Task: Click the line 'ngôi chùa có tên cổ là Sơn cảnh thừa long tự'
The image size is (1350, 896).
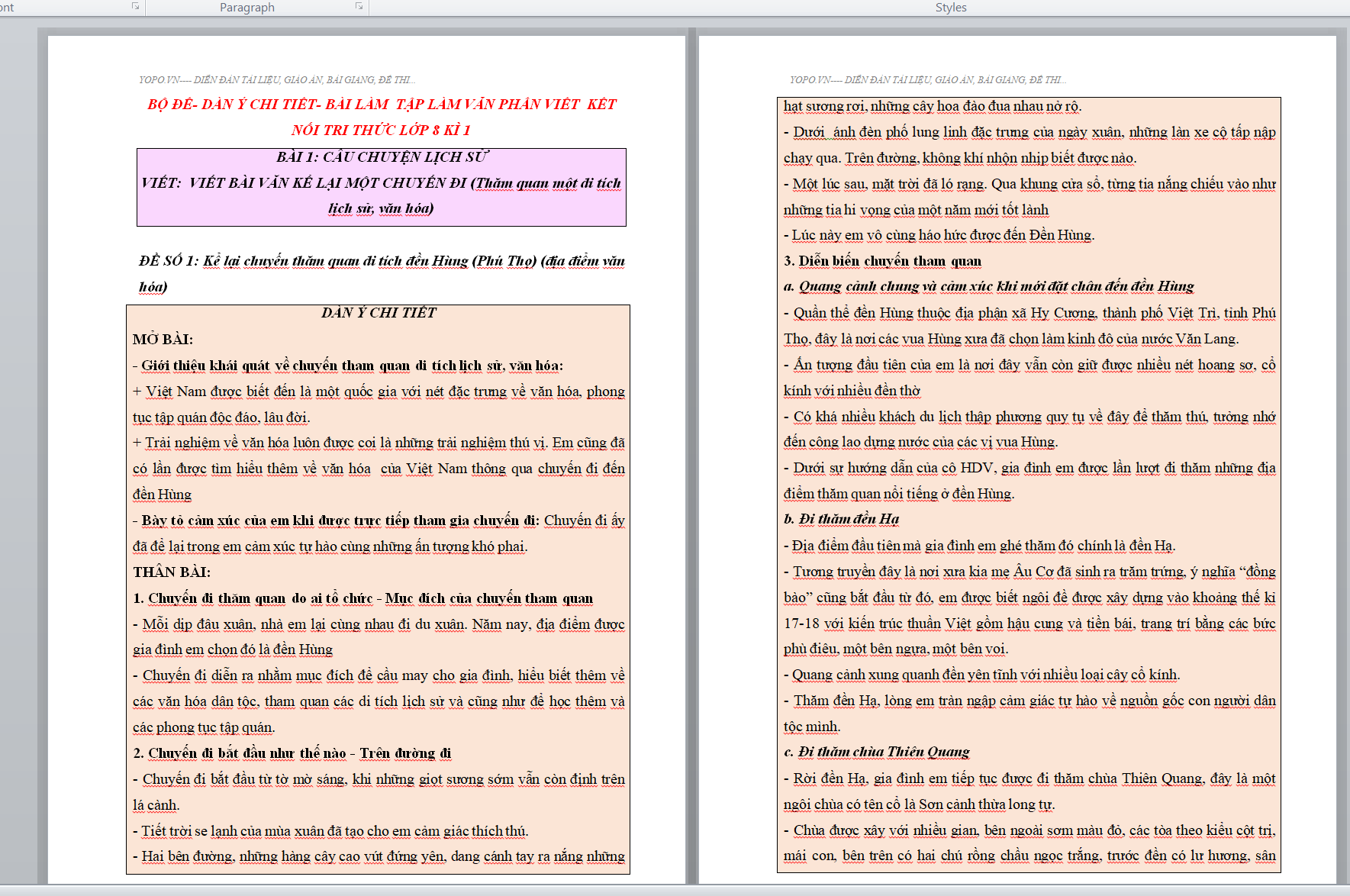Action: [920, 804]
